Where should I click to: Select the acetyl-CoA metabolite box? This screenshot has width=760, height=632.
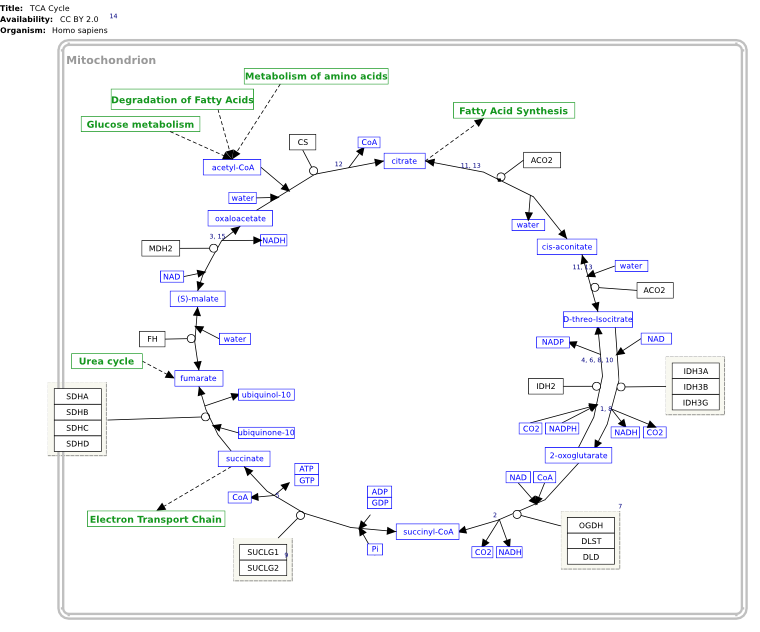[232, 167]
